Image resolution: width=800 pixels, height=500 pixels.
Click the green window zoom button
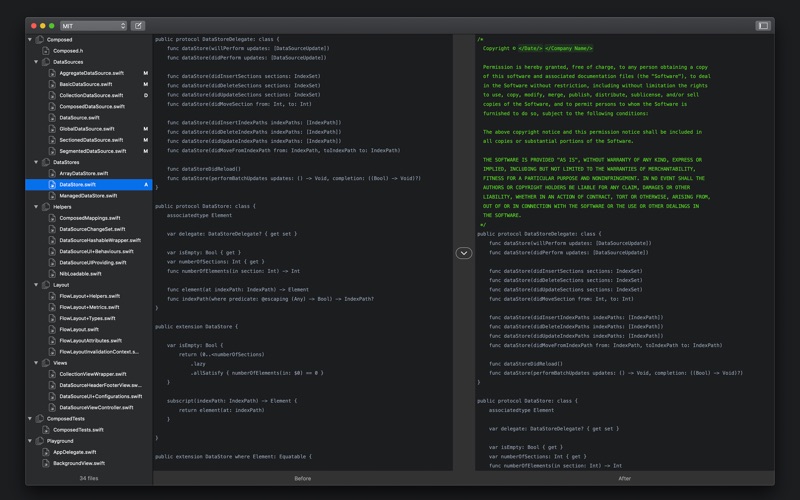pos(52,26)
